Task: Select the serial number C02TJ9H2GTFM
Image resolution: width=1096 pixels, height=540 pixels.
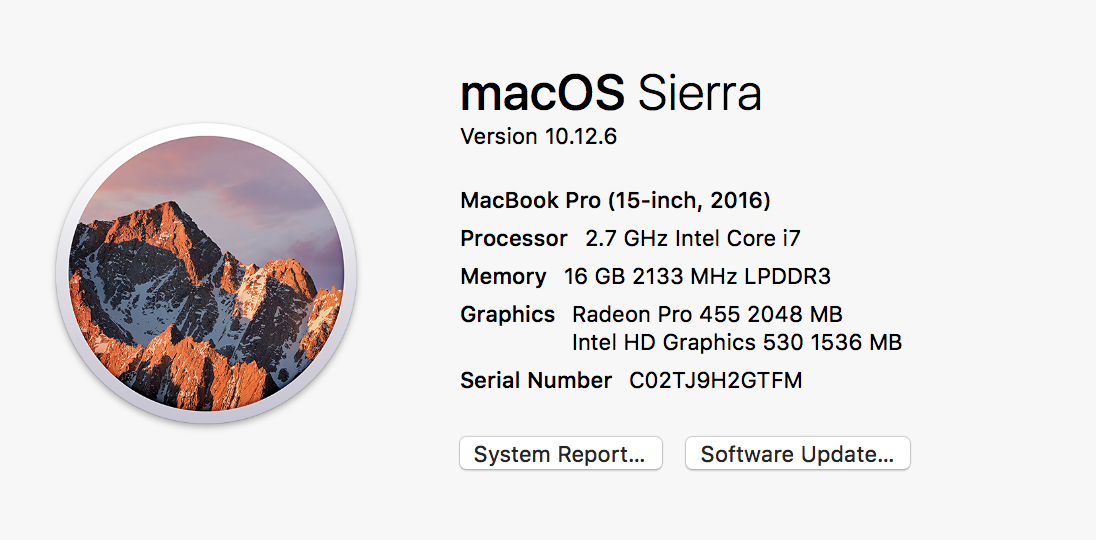Action: pos(715,381)
